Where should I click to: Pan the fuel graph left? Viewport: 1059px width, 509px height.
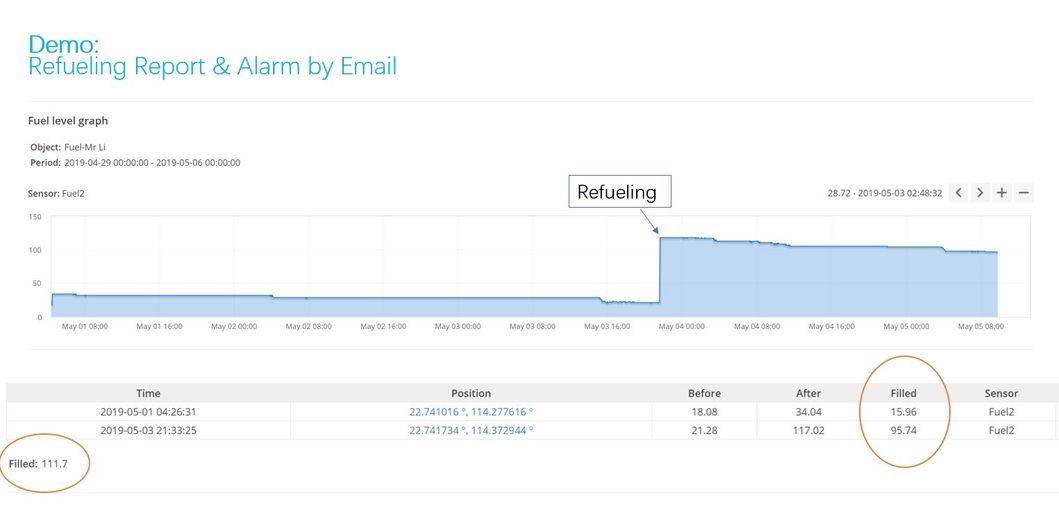tap(958, 193)
